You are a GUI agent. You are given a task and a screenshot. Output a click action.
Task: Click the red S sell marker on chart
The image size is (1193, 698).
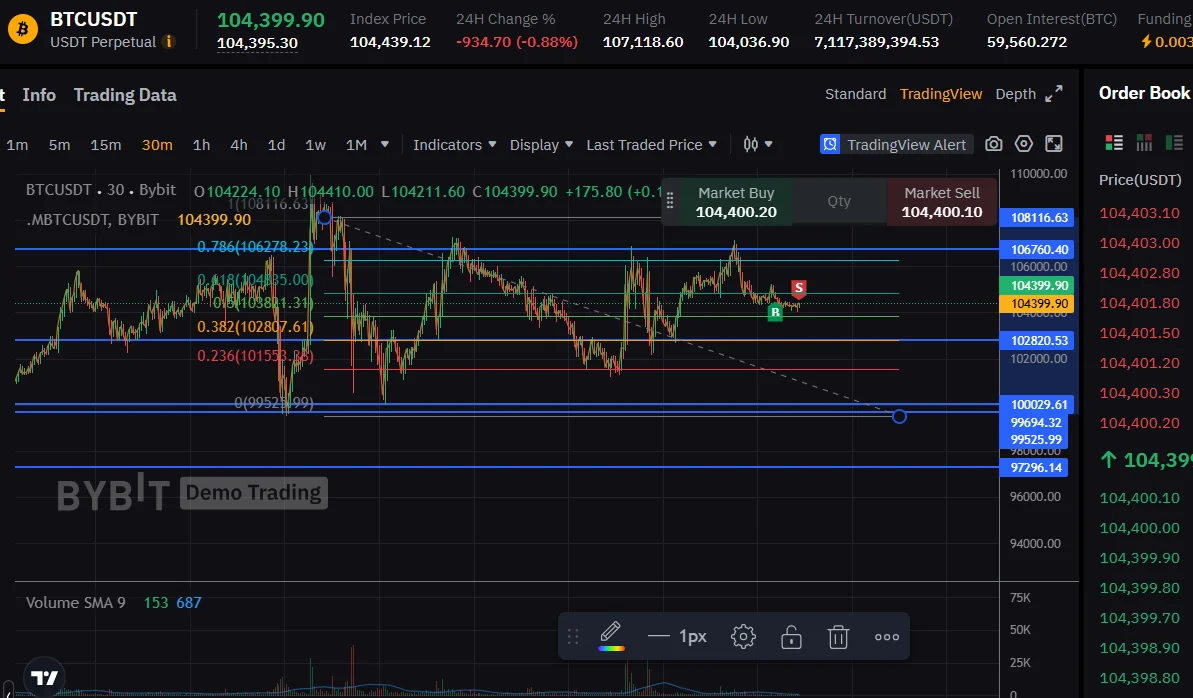(x=798, y=288)
